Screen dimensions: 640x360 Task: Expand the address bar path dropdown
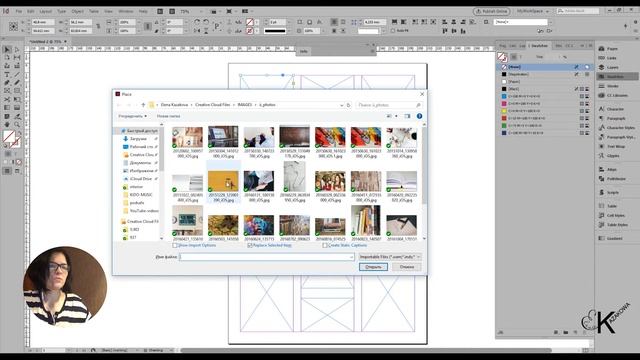pos(341,105)
